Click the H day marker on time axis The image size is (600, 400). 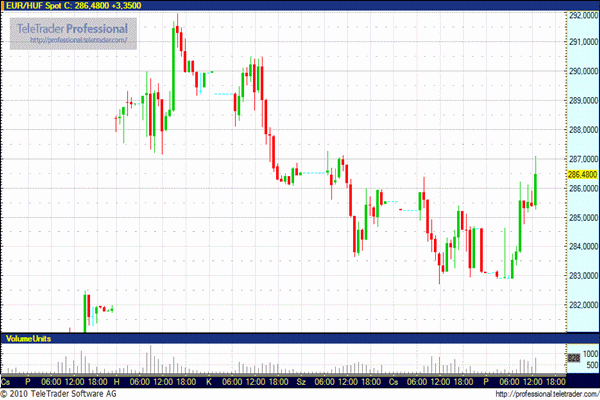point(116,381)
